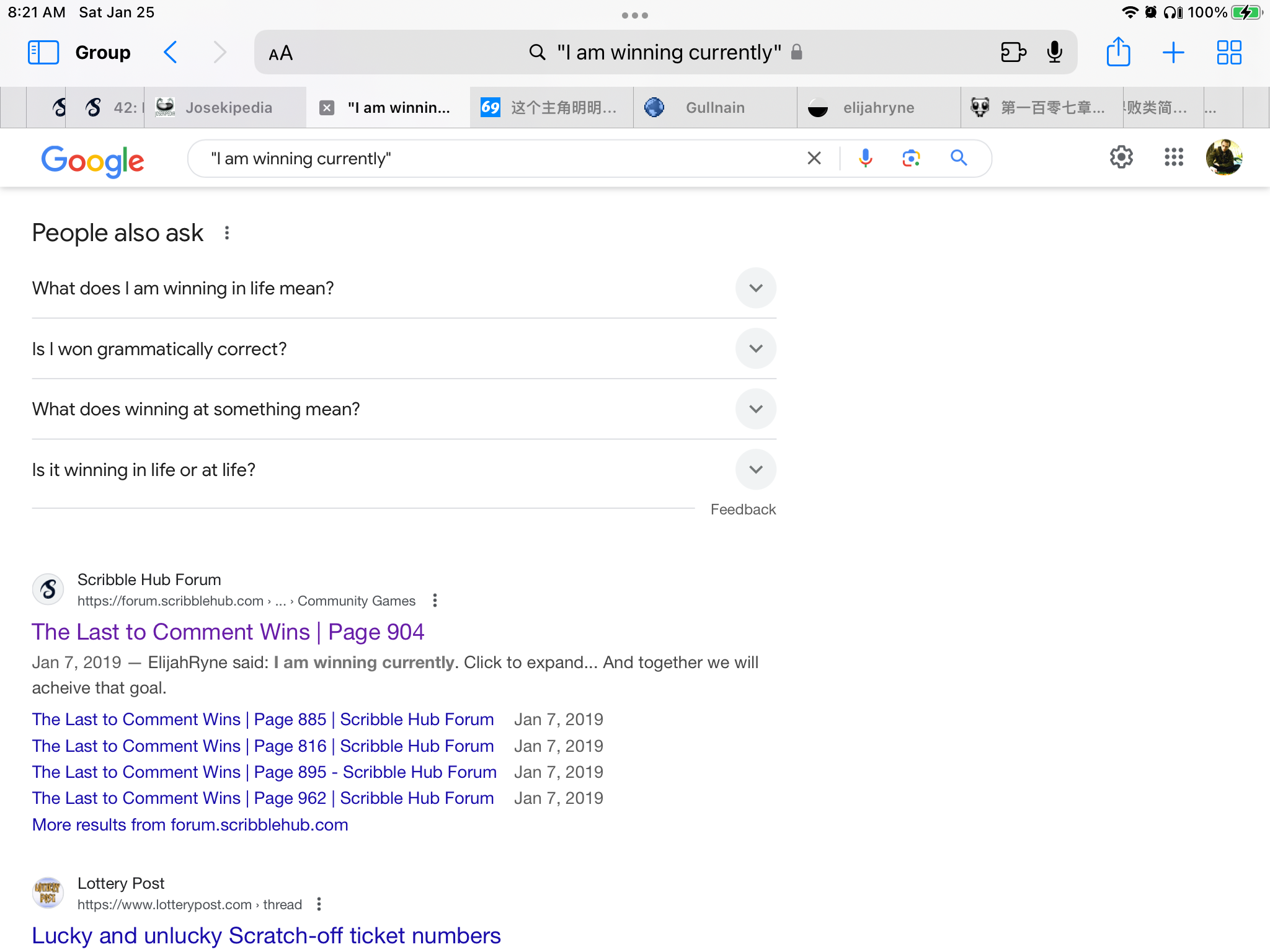Tap the Safari share icon
Screen dimensions: 1270x952
tap(1118, 52)
